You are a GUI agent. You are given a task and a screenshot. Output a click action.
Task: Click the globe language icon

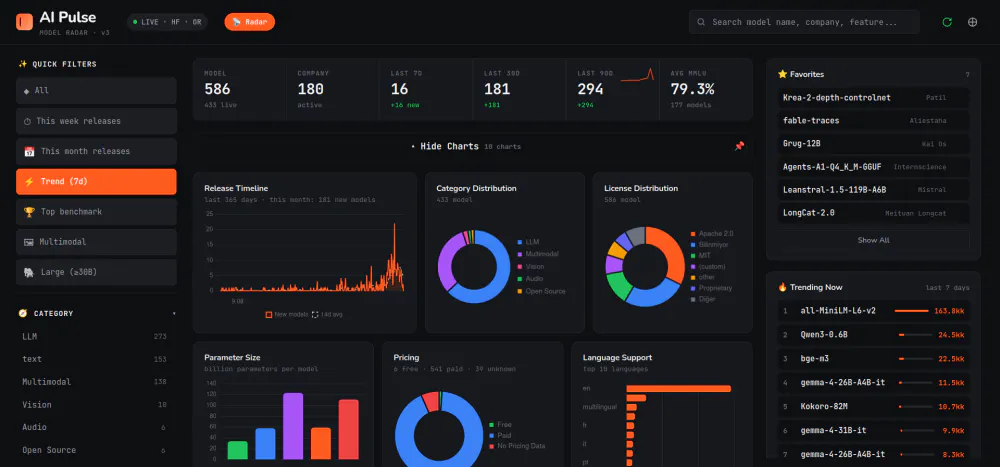[973, 22]
